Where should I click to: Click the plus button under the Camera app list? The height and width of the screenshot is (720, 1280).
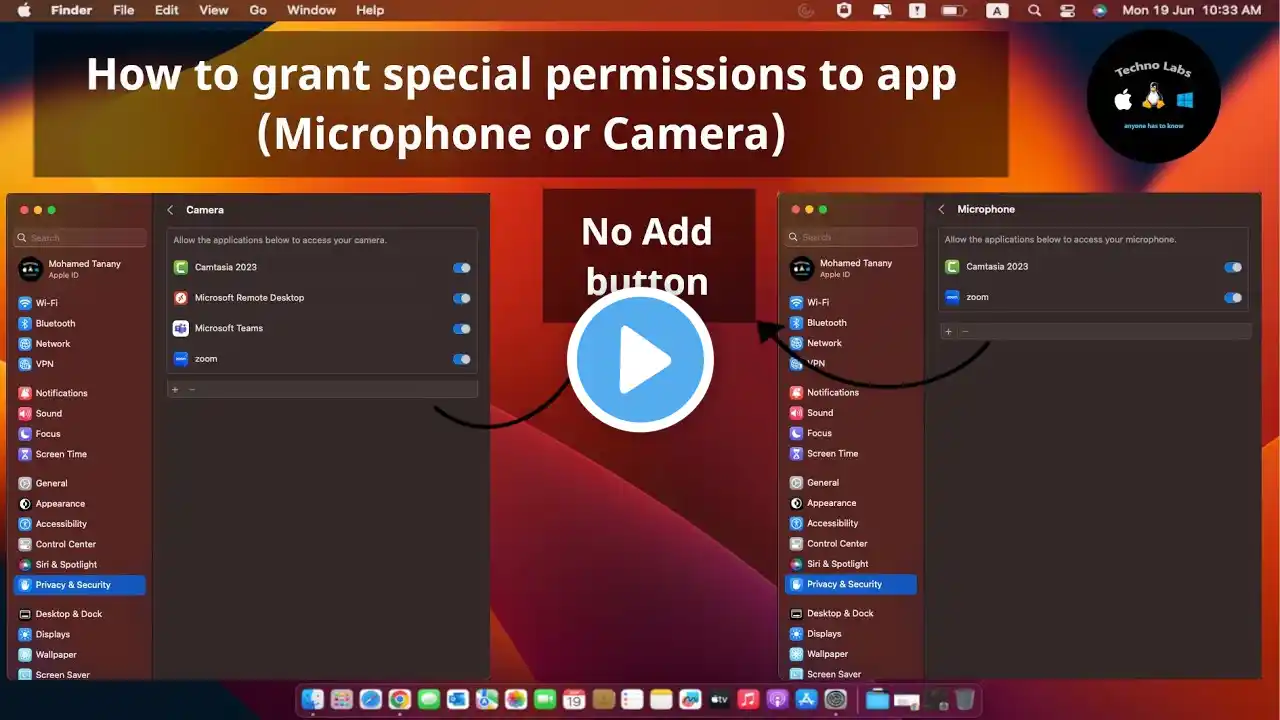[175, 389]
